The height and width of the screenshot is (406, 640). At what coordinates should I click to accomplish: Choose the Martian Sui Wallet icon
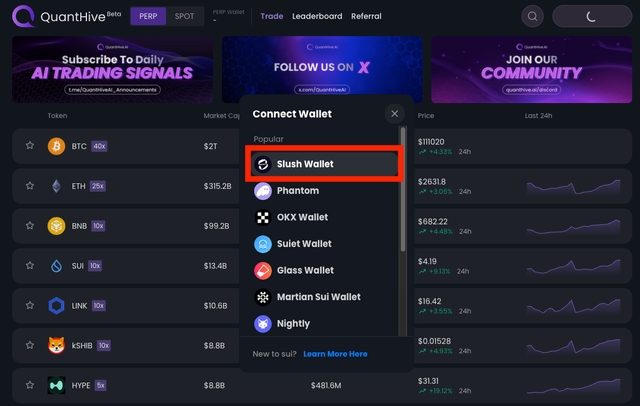point(263,297)
